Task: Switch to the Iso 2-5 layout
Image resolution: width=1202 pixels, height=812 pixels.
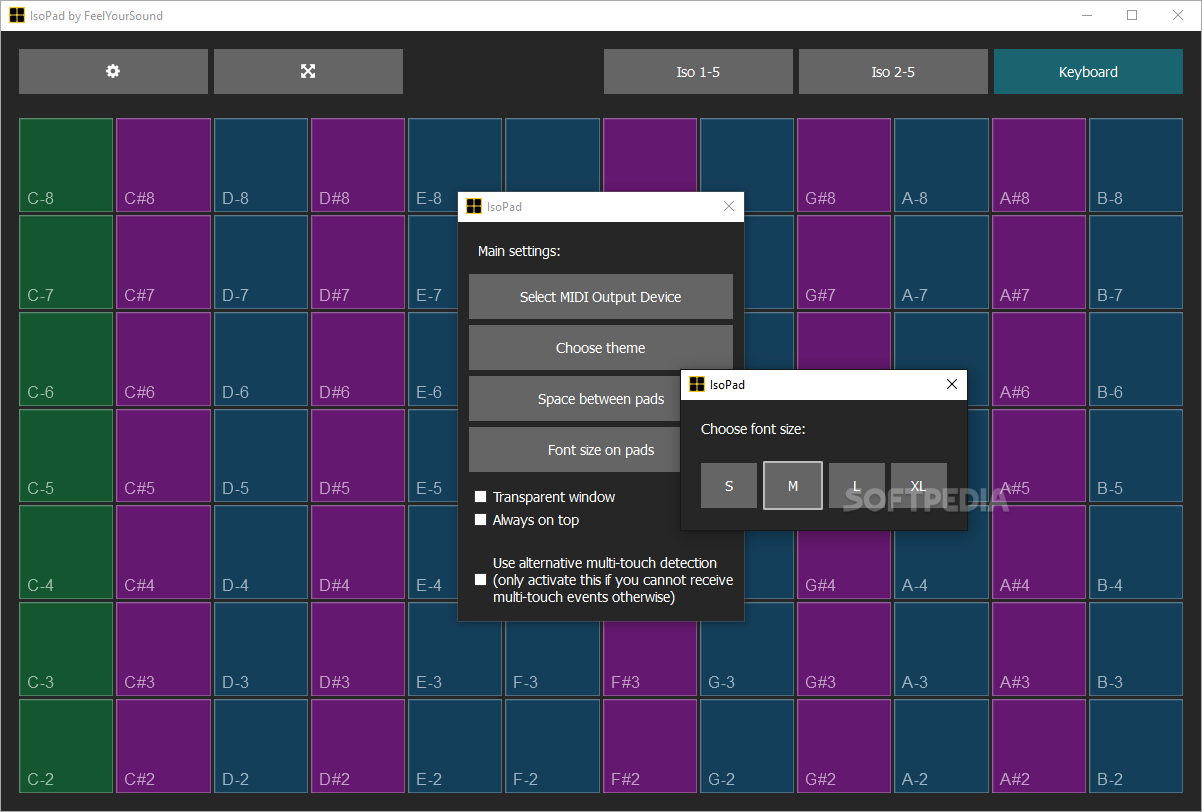Action: click(893, 72)
